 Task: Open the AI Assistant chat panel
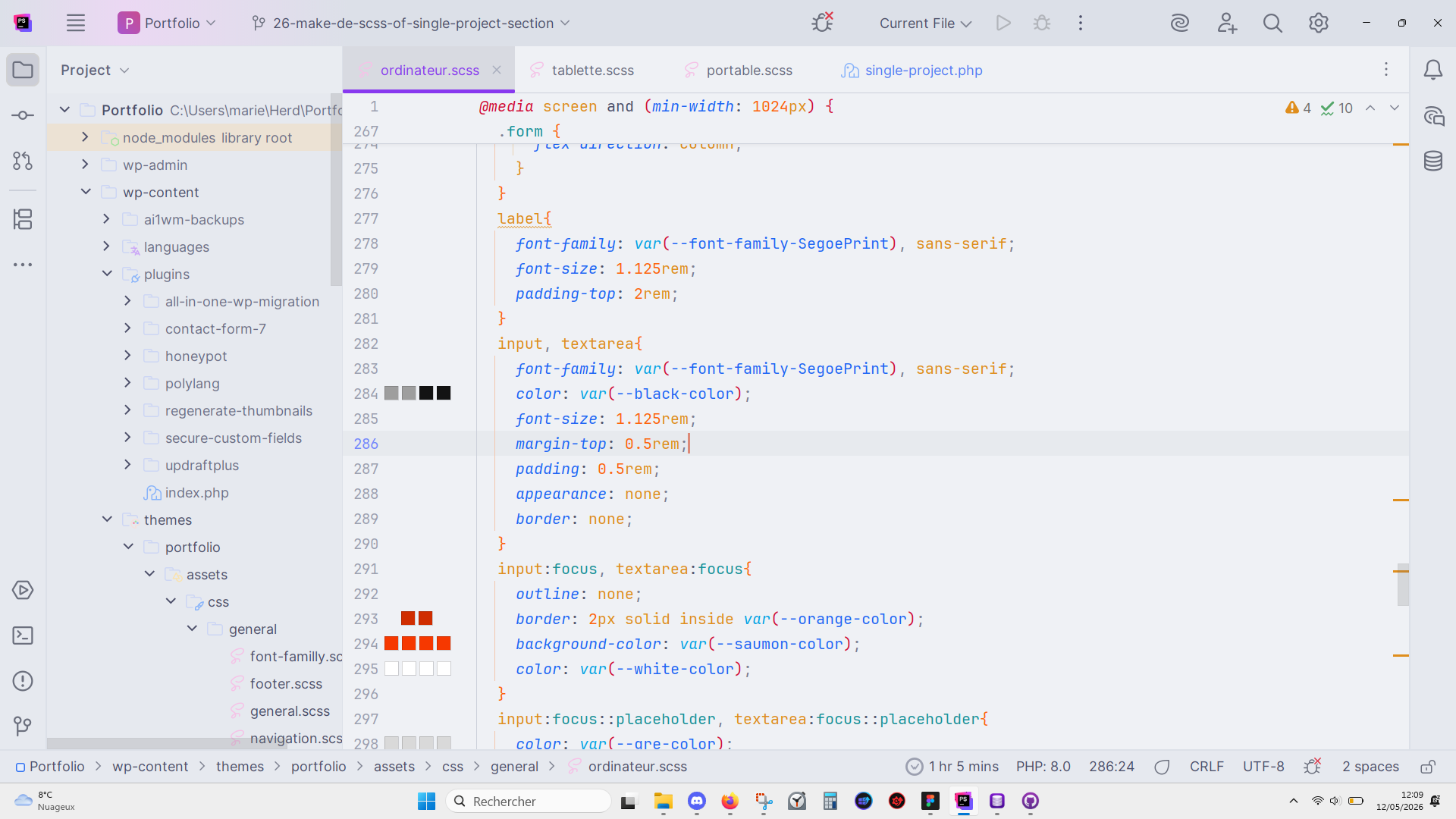[1432, 116]
